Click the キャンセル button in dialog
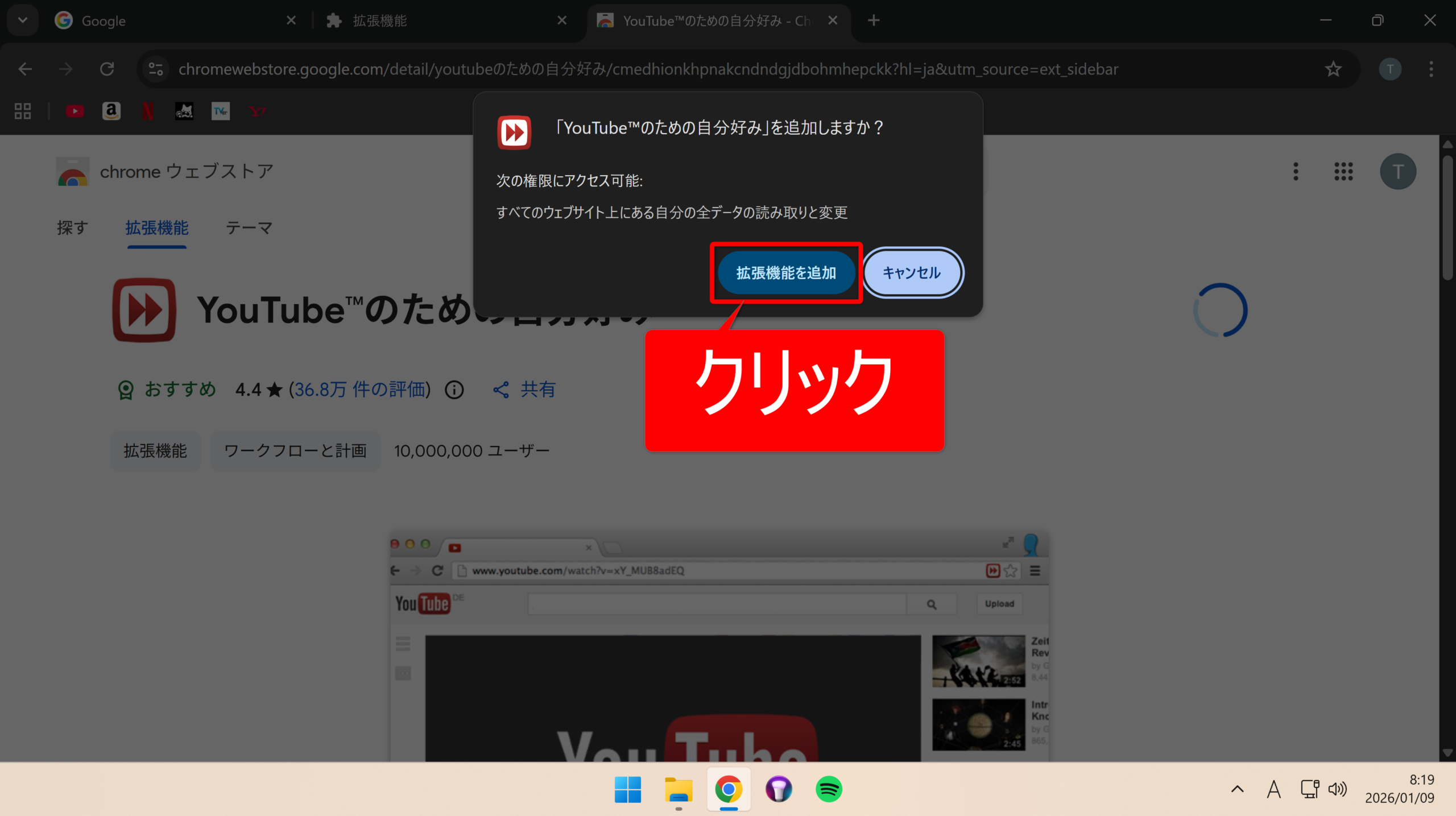The height and width of the screenshot is (816, 1456). [x=912, y=273]
